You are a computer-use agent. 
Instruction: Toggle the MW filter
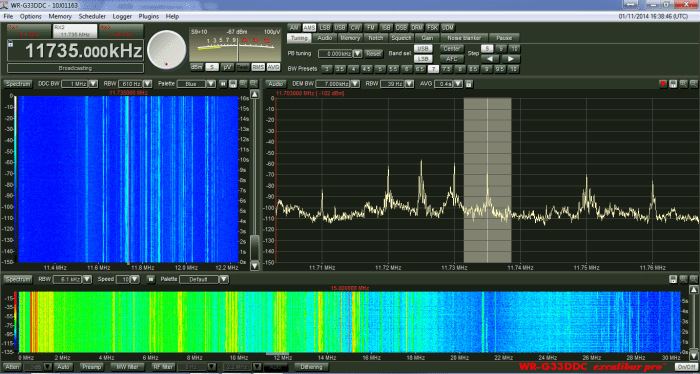pyautogui.click(x=128, y=367)
